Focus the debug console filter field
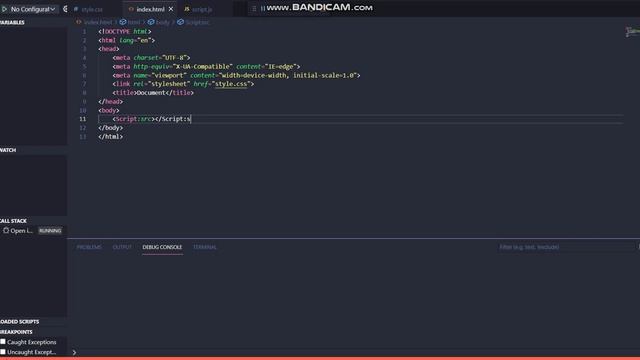Screen dimensions: 640x360 click(x=566, y=247)
